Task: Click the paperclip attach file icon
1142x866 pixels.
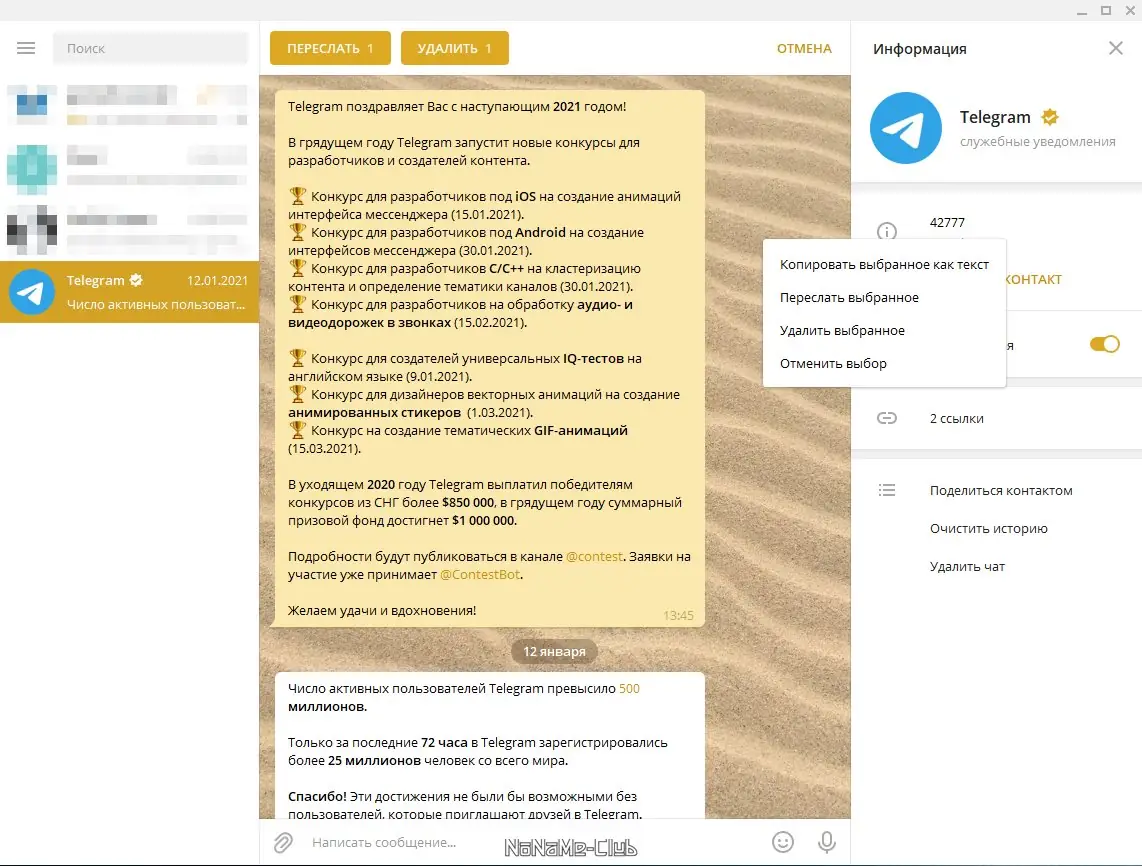Action: pyautogui.click(x=283, y=843)
